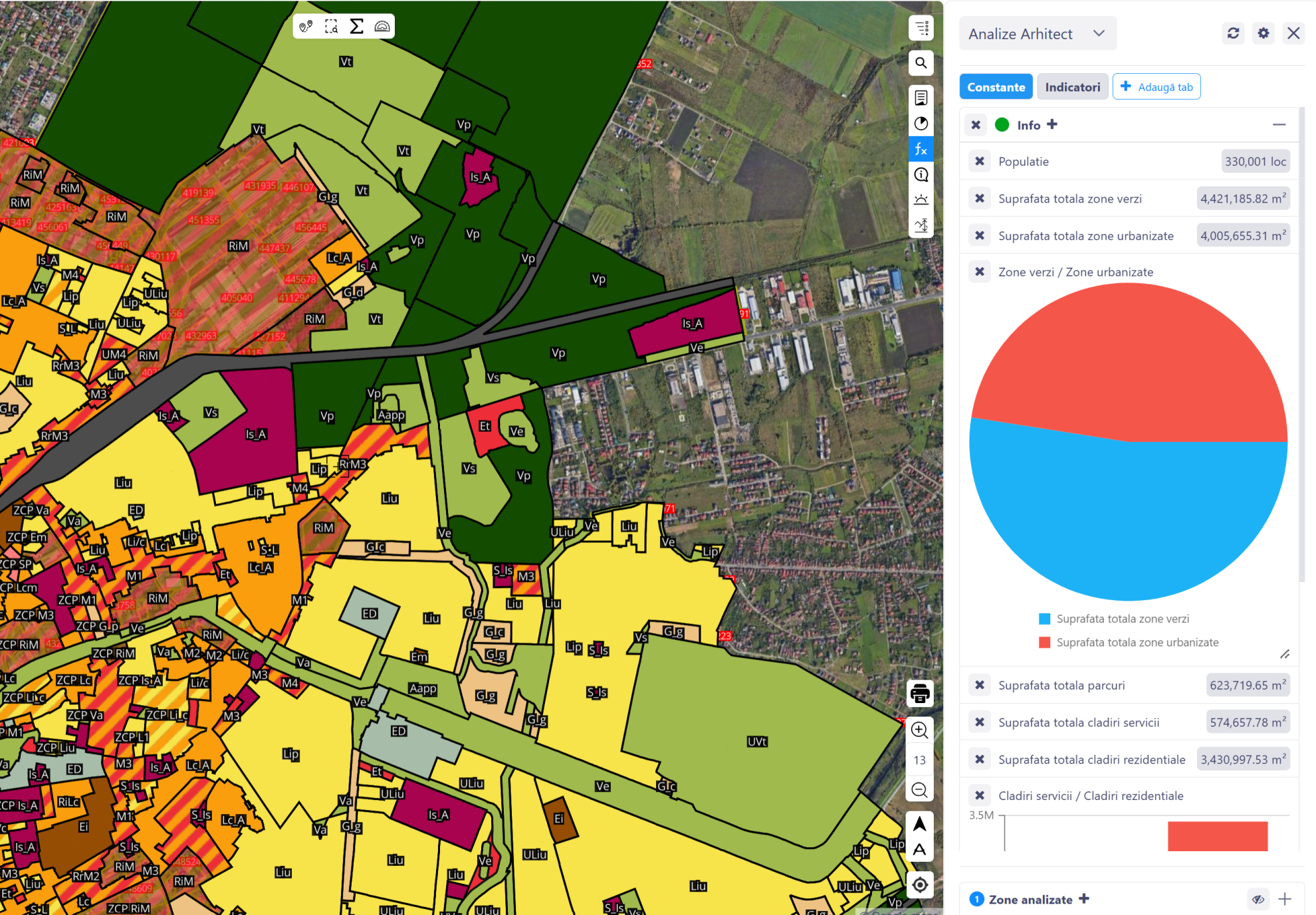
Task: Open the protractor angle measuring tool
Action: tap(382, 27)
